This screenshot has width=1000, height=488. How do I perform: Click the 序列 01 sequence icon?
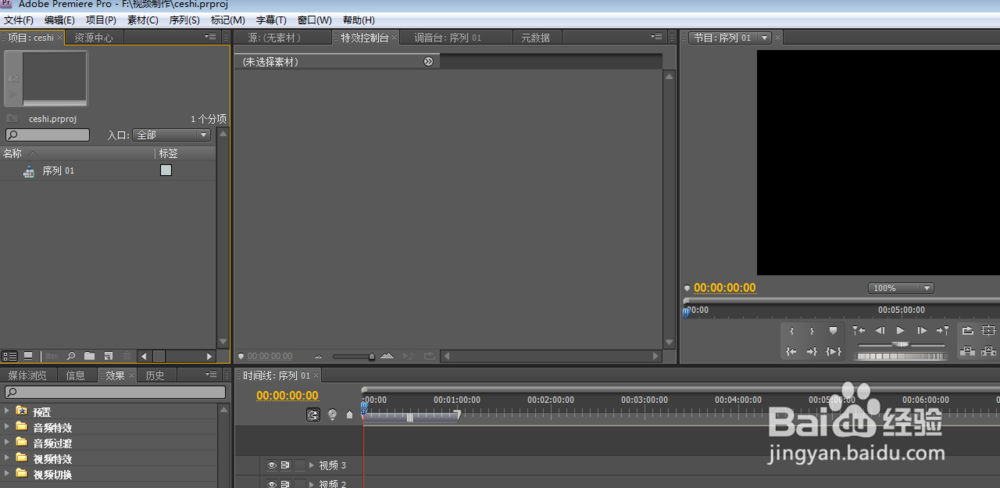[x=29, y=171]
